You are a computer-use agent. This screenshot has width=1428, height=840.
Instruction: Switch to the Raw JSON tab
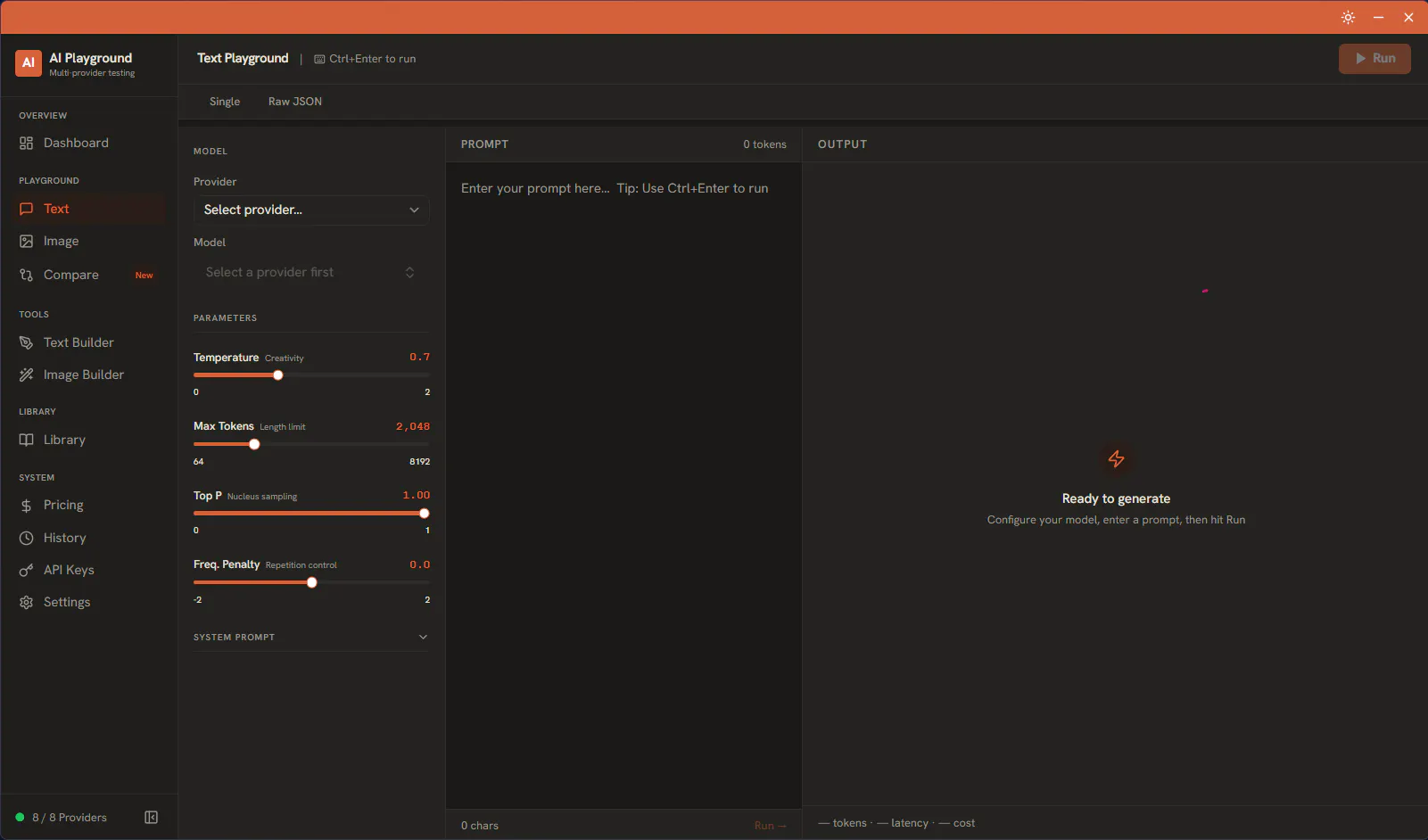(295, 102)
